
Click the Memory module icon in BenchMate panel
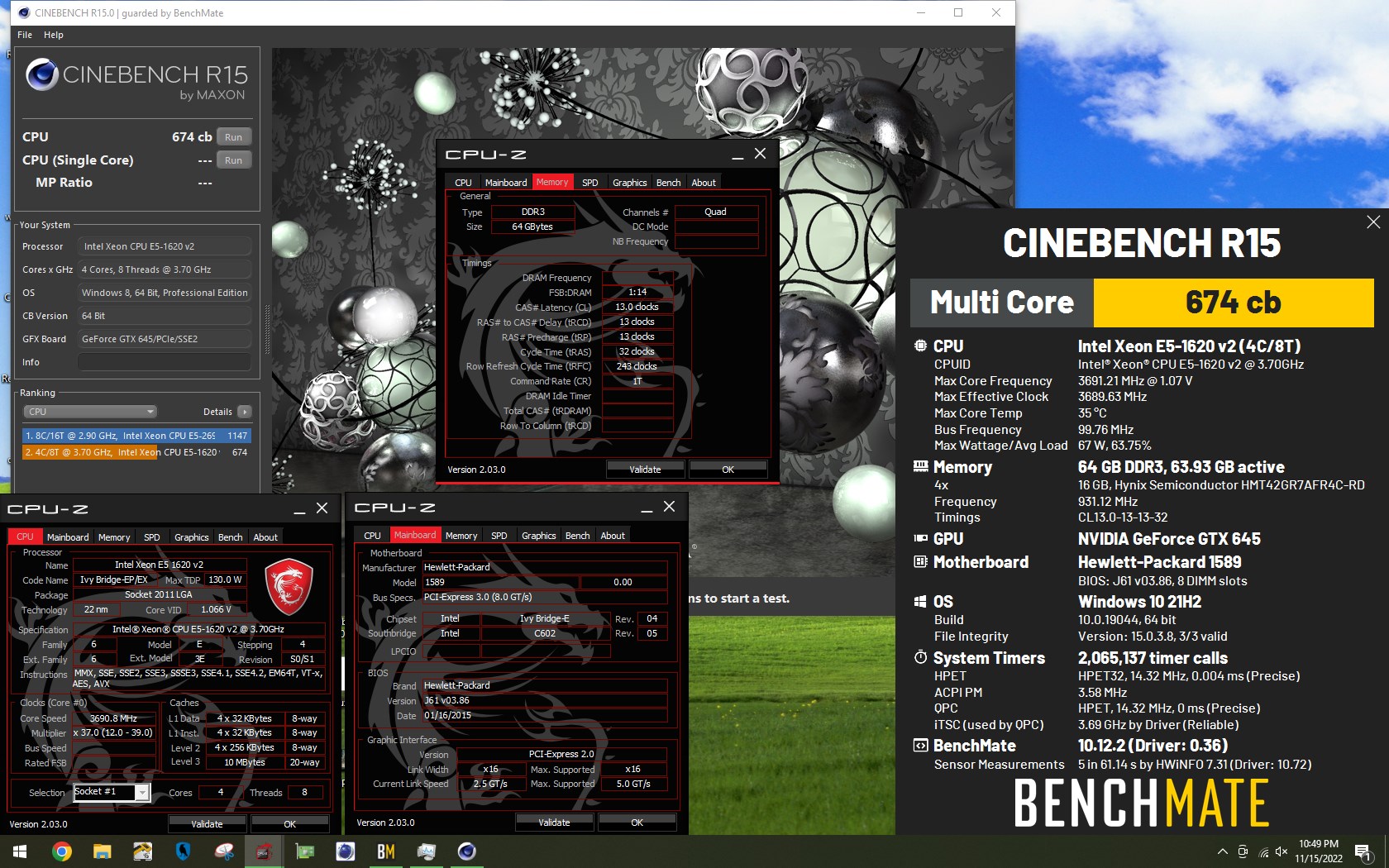920,466
